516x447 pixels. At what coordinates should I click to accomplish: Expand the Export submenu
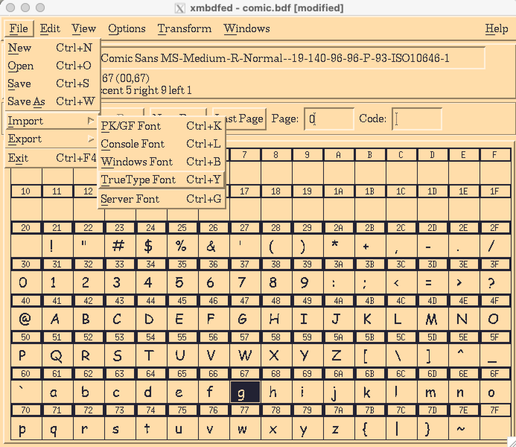[52, 139]
